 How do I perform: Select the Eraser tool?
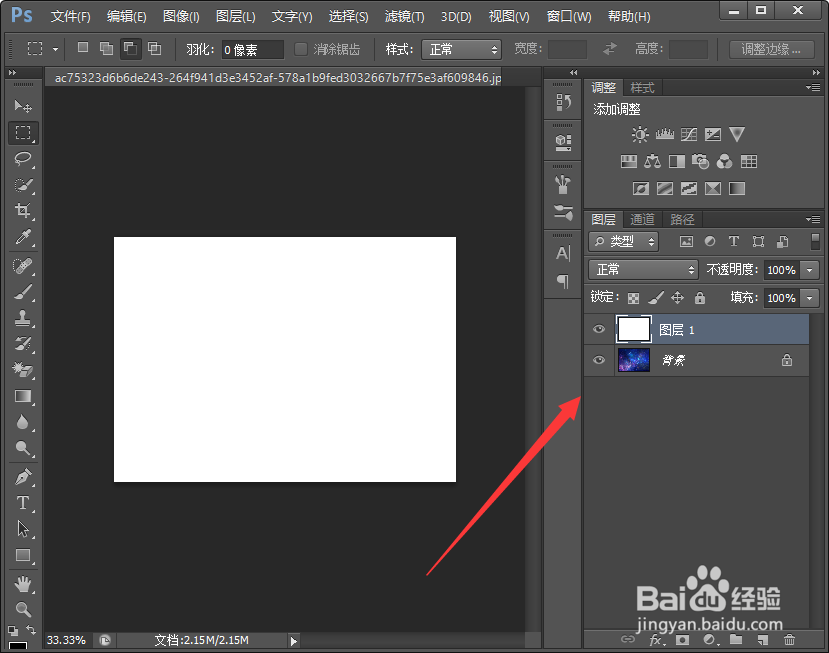point(23,370)
